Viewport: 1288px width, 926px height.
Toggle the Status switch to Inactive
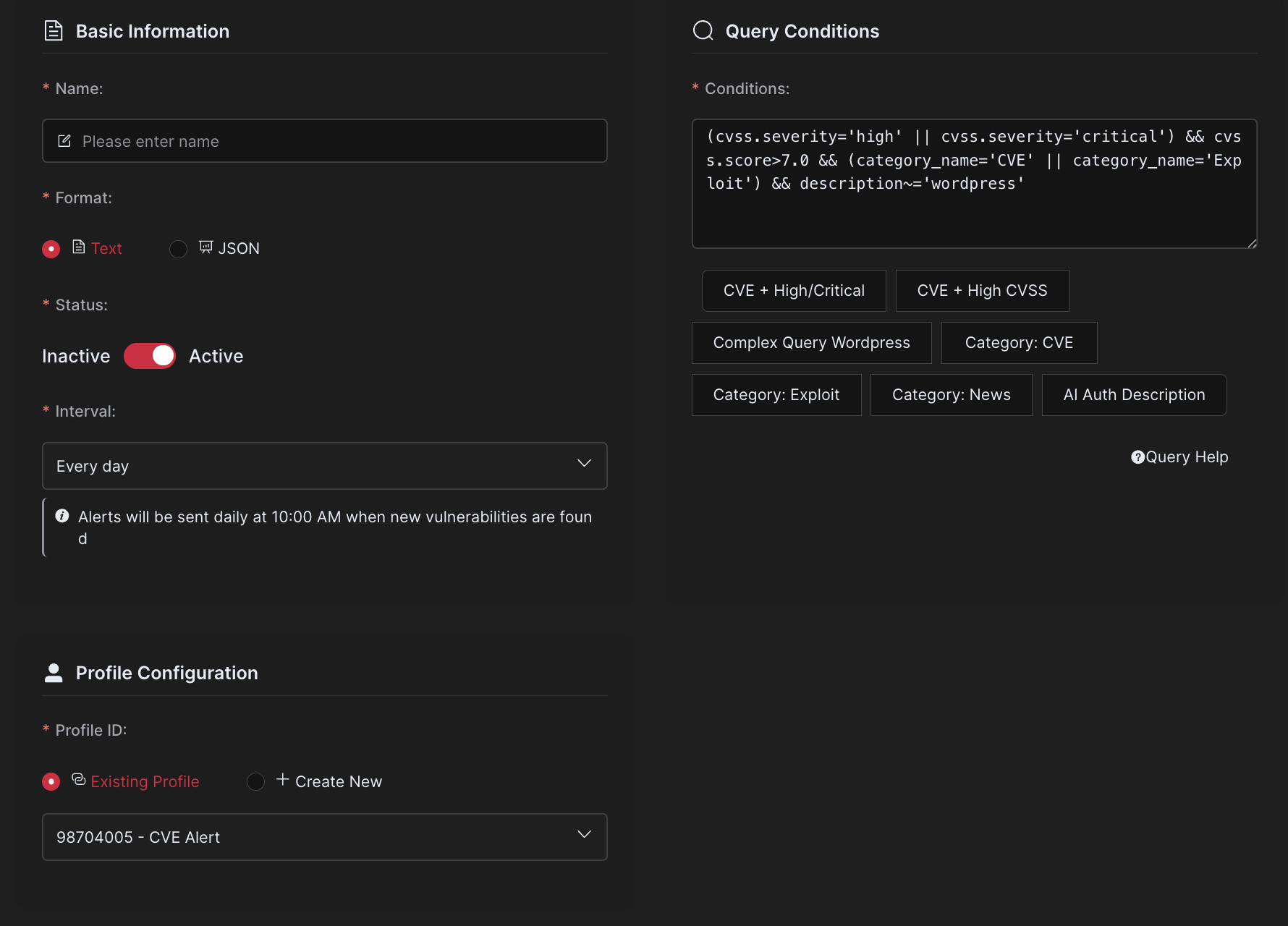(150, 356)
